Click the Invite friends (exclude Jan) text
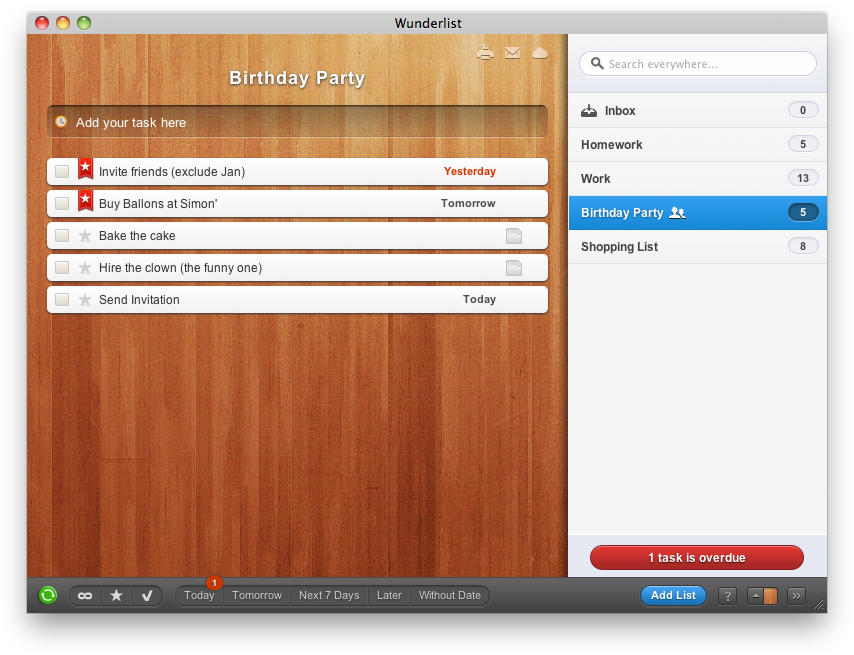 172,172
